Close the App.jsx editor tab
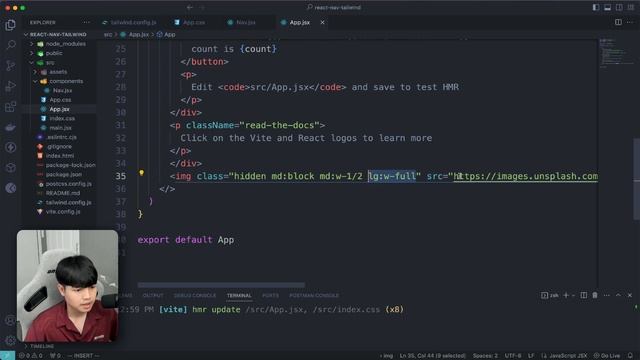 coord(322,22)
